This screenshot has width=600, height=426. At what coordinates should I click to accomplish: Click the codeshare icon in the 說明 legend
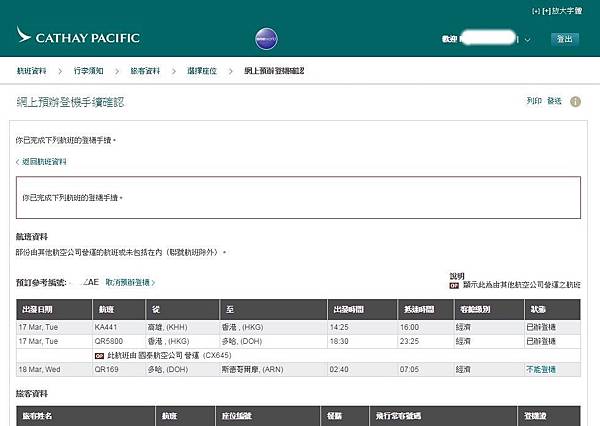454,285
